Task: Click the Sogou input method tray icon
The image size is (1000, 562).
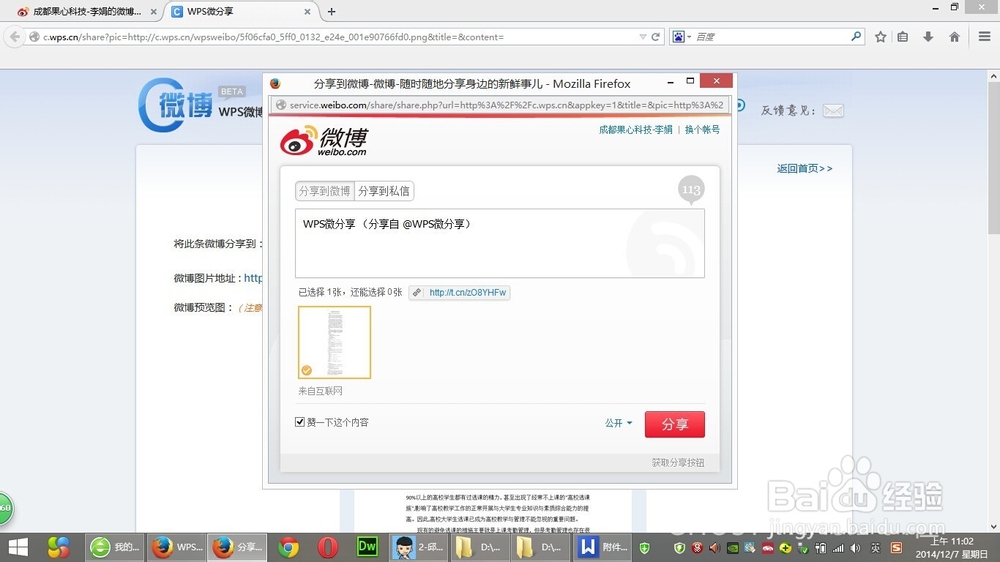Action: point(896,548)
